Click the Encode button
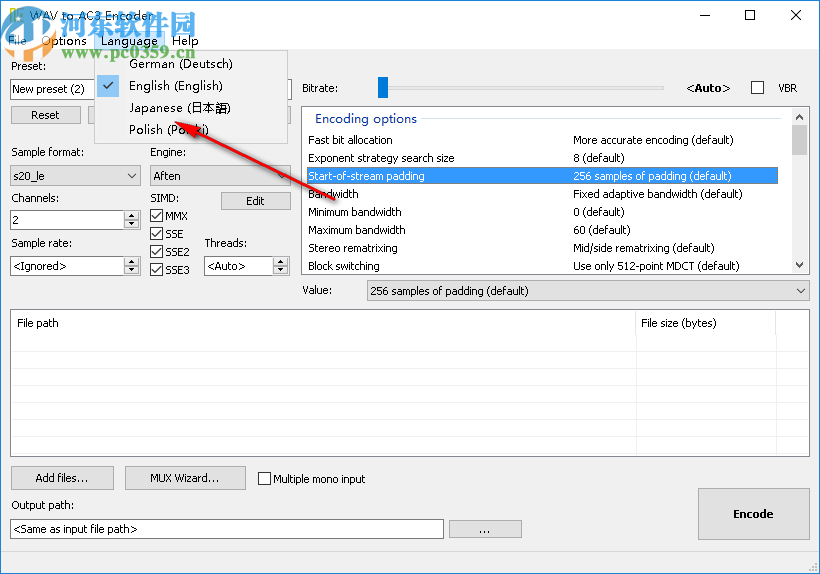This screenshot has height=574, width=820. point(753,514)
